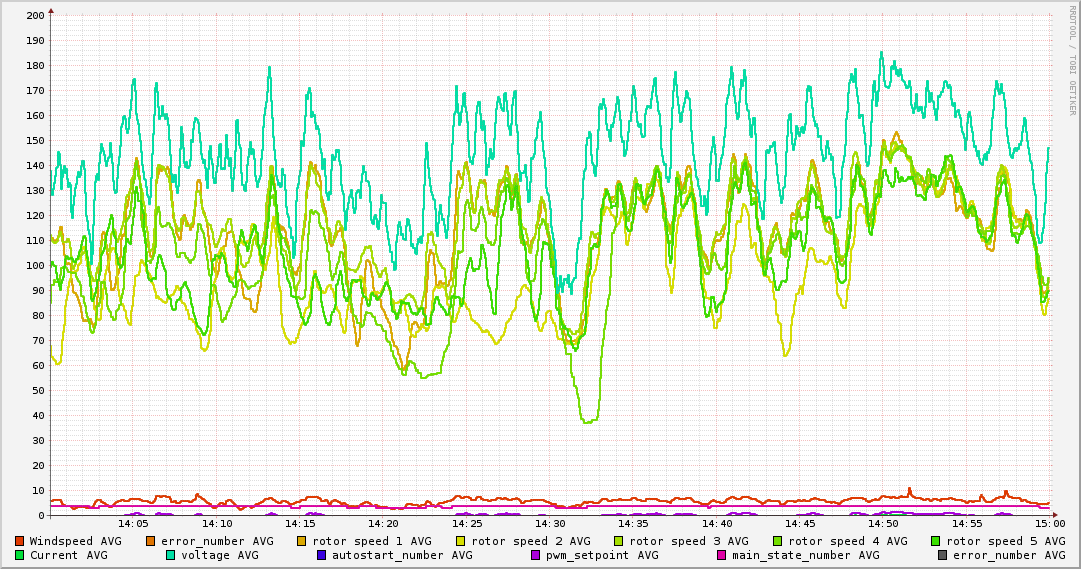Select the 'autostart_number AVG' legend label
1081x569 pixels.
pos(403,556)
